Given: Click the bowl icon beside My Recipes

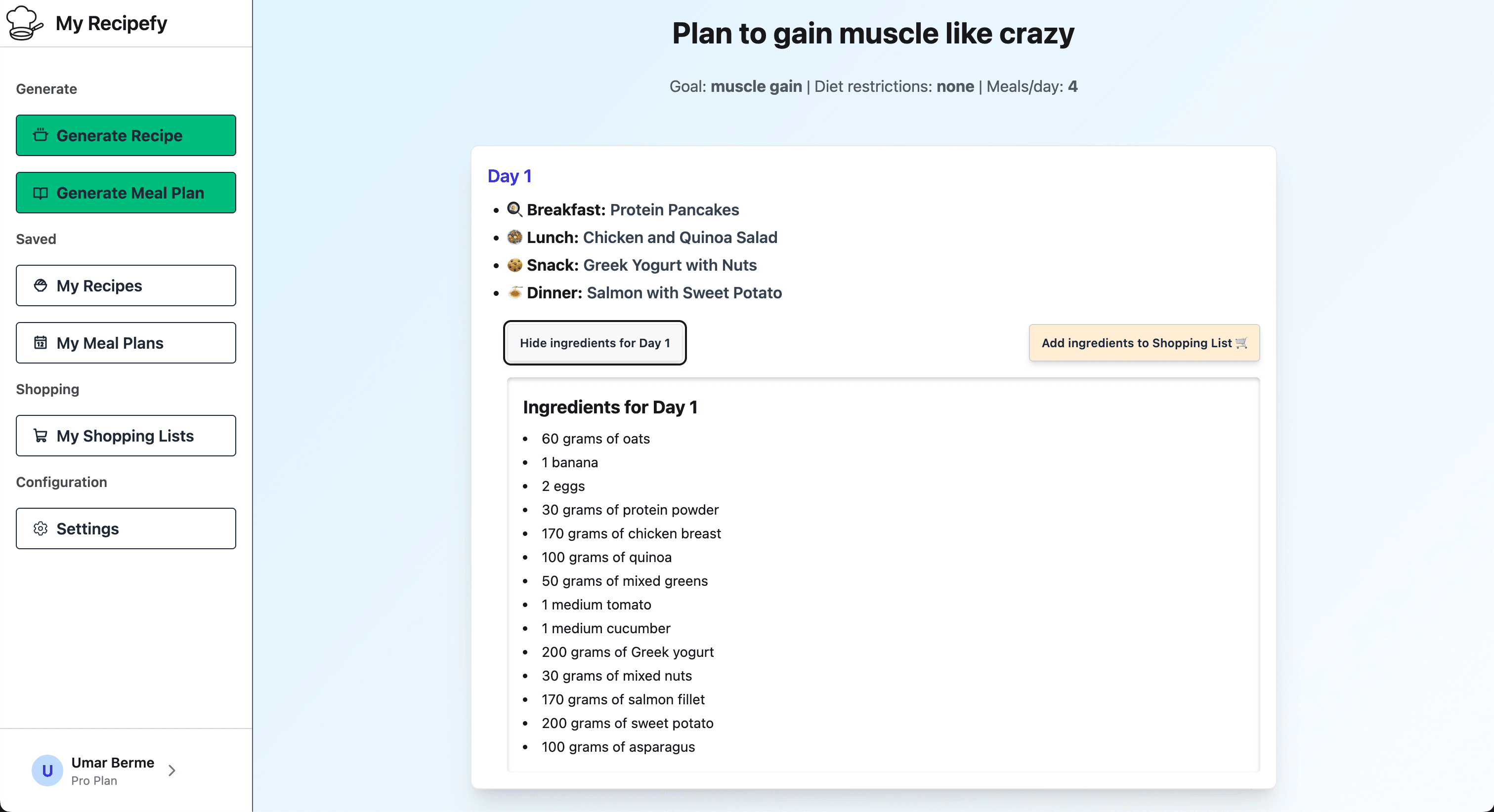Looking at the screenshot, I should [40, 285].
